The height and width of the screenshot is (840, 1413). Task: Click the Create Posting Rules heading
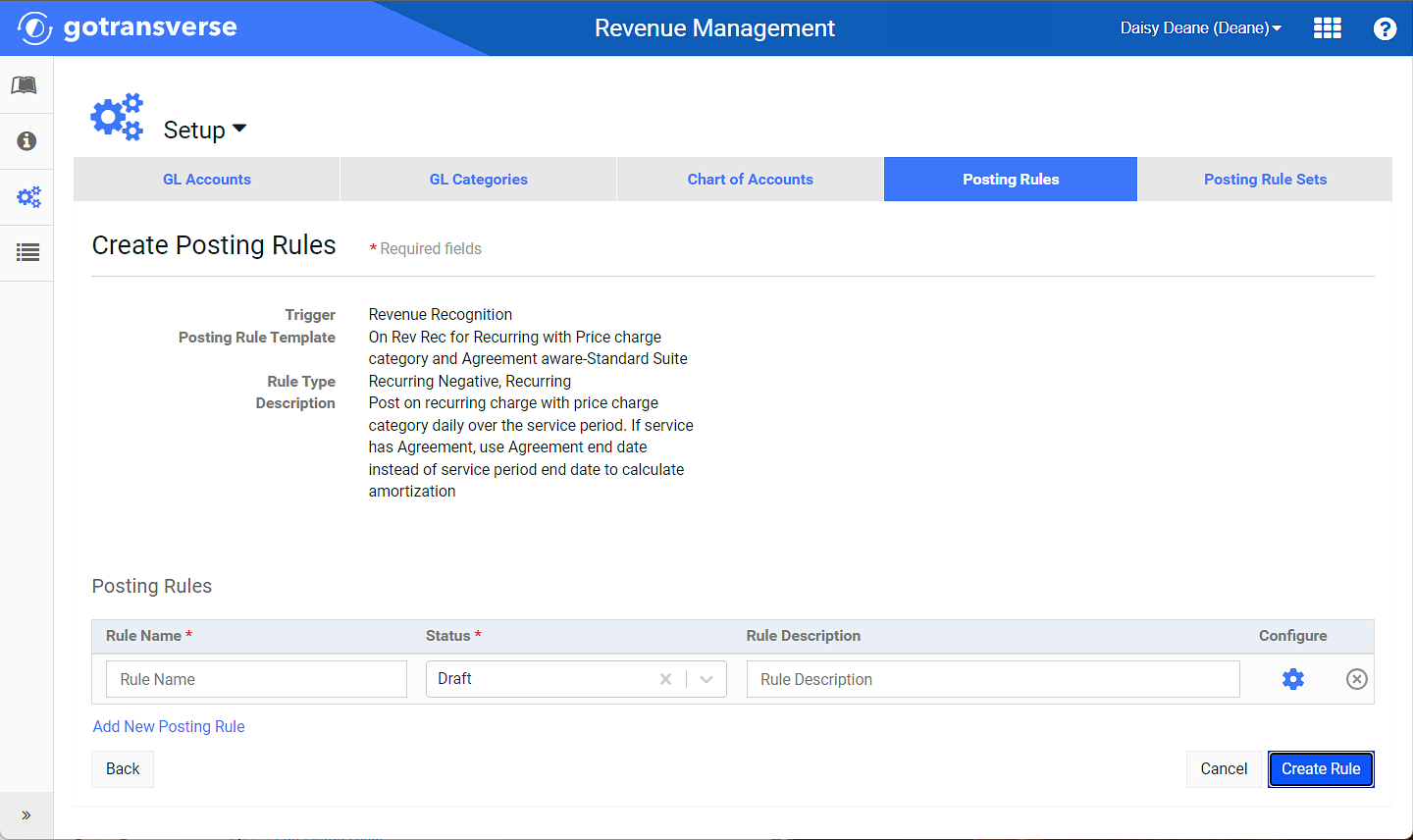point(214,245)
